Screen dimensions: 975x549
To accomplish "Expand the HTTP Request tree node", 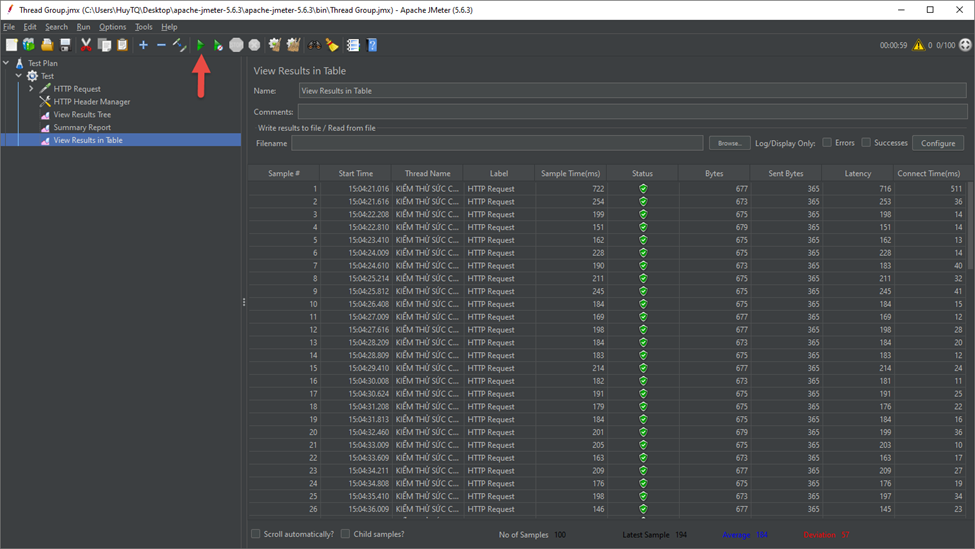I will pyautogui.click(x=31, y=89).
